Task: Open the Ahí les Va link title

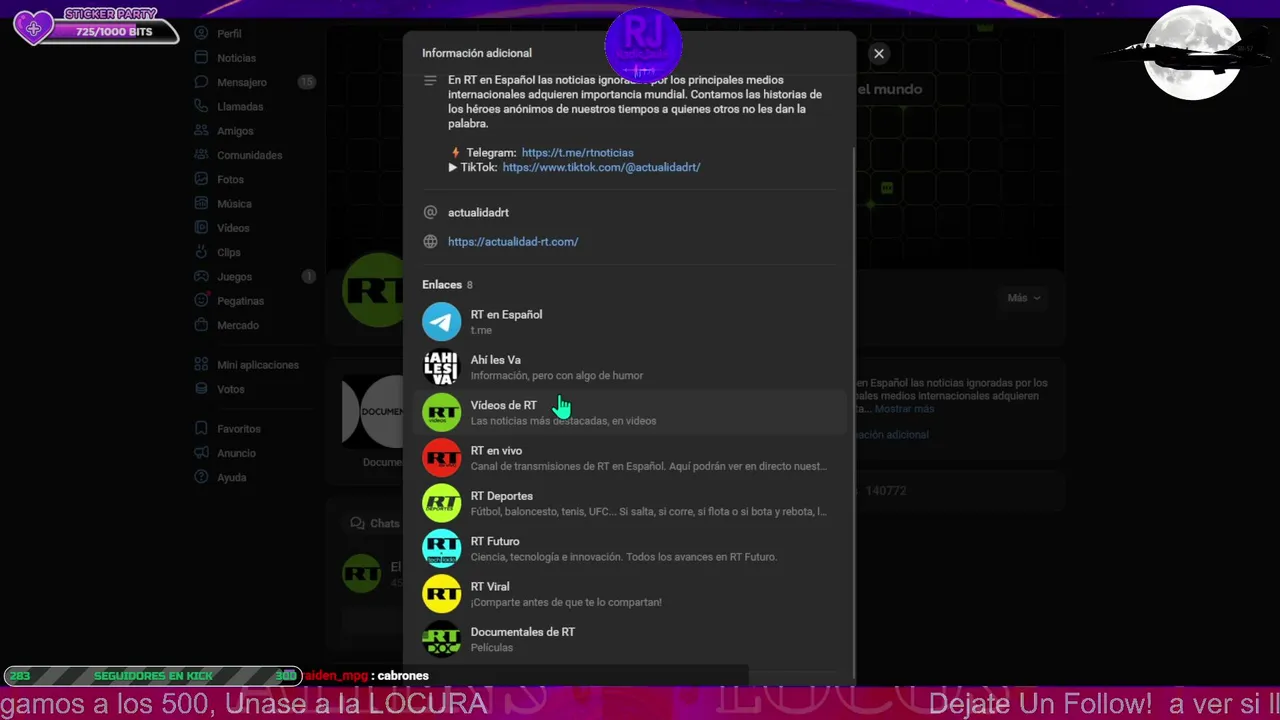Action: pos(495,360)
